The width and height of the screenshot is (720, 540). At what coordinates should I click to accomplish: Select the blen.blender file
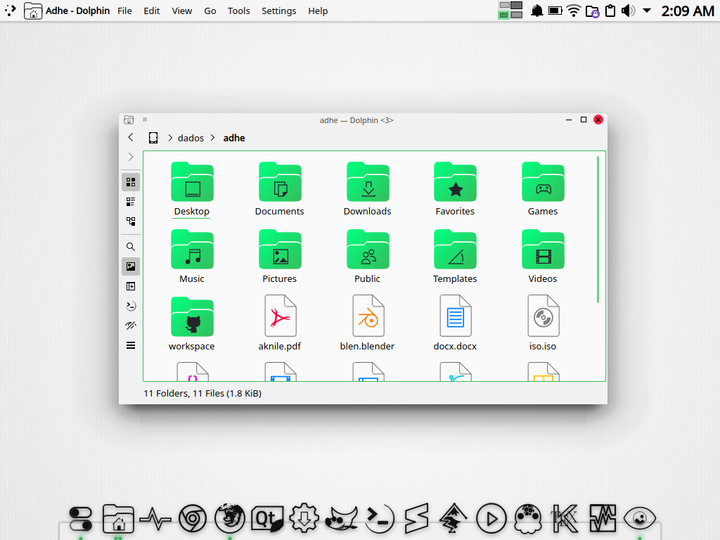click(x=367, y=324)
